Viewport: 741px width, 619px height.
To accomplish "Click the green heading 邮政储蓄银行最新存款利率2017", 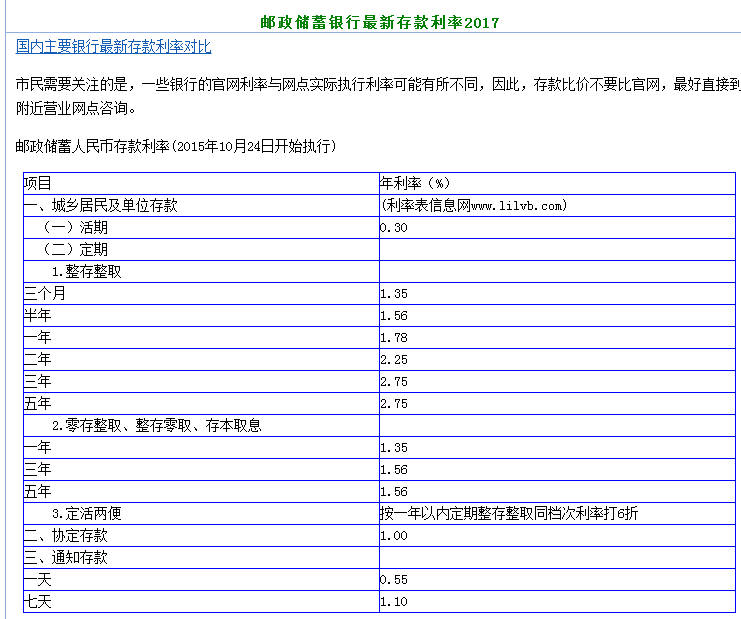I will [x=380, y=22].
